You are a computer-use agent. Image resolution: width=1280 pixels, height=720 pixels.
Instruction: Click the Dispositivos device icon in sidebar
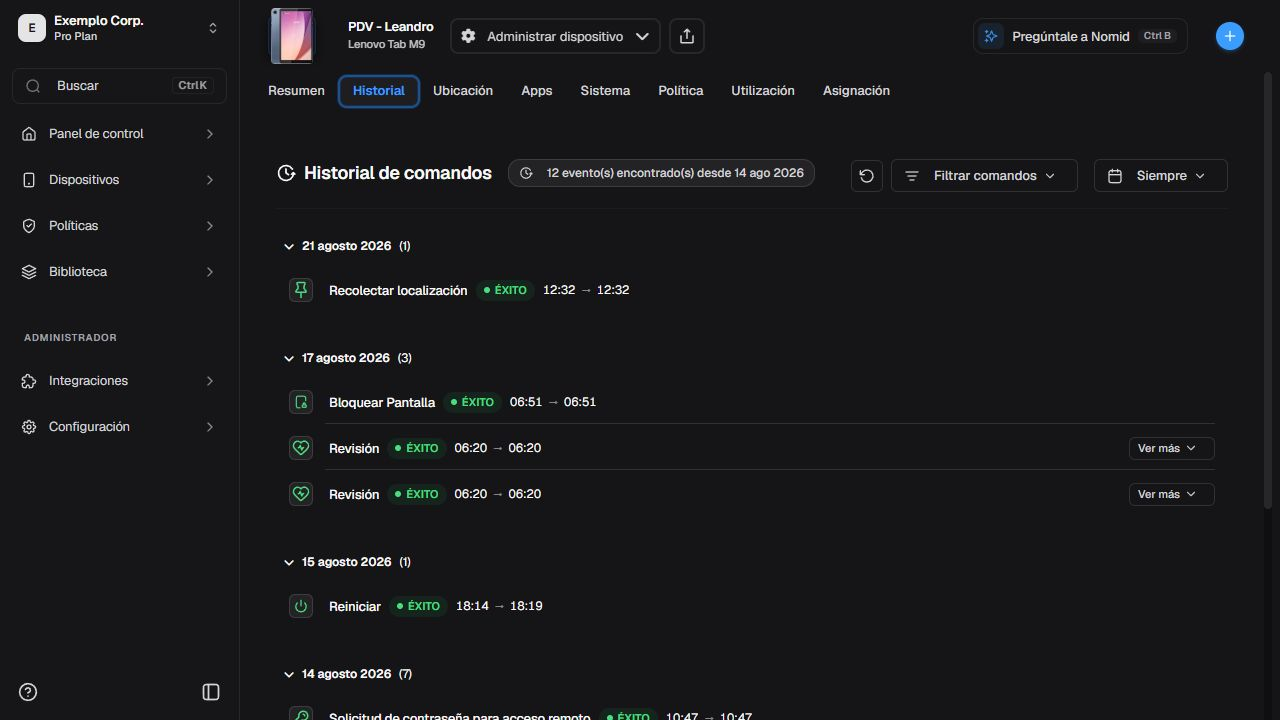point(29,180)
